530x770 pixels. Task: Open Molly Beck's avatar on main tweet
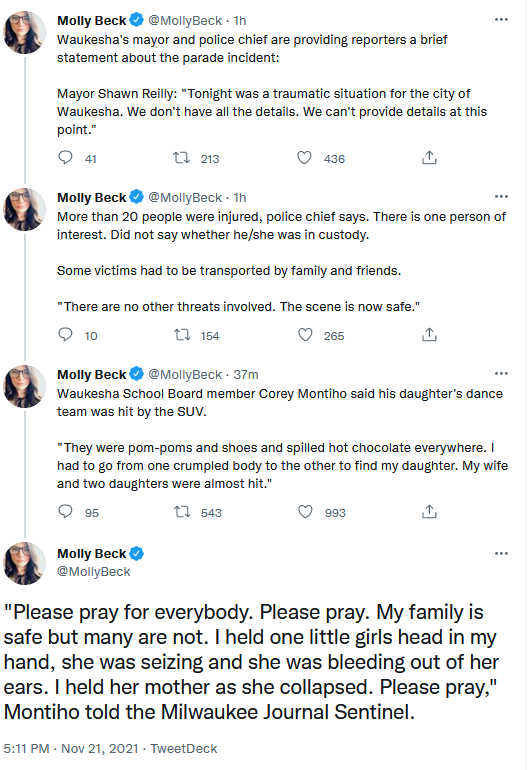25,563
